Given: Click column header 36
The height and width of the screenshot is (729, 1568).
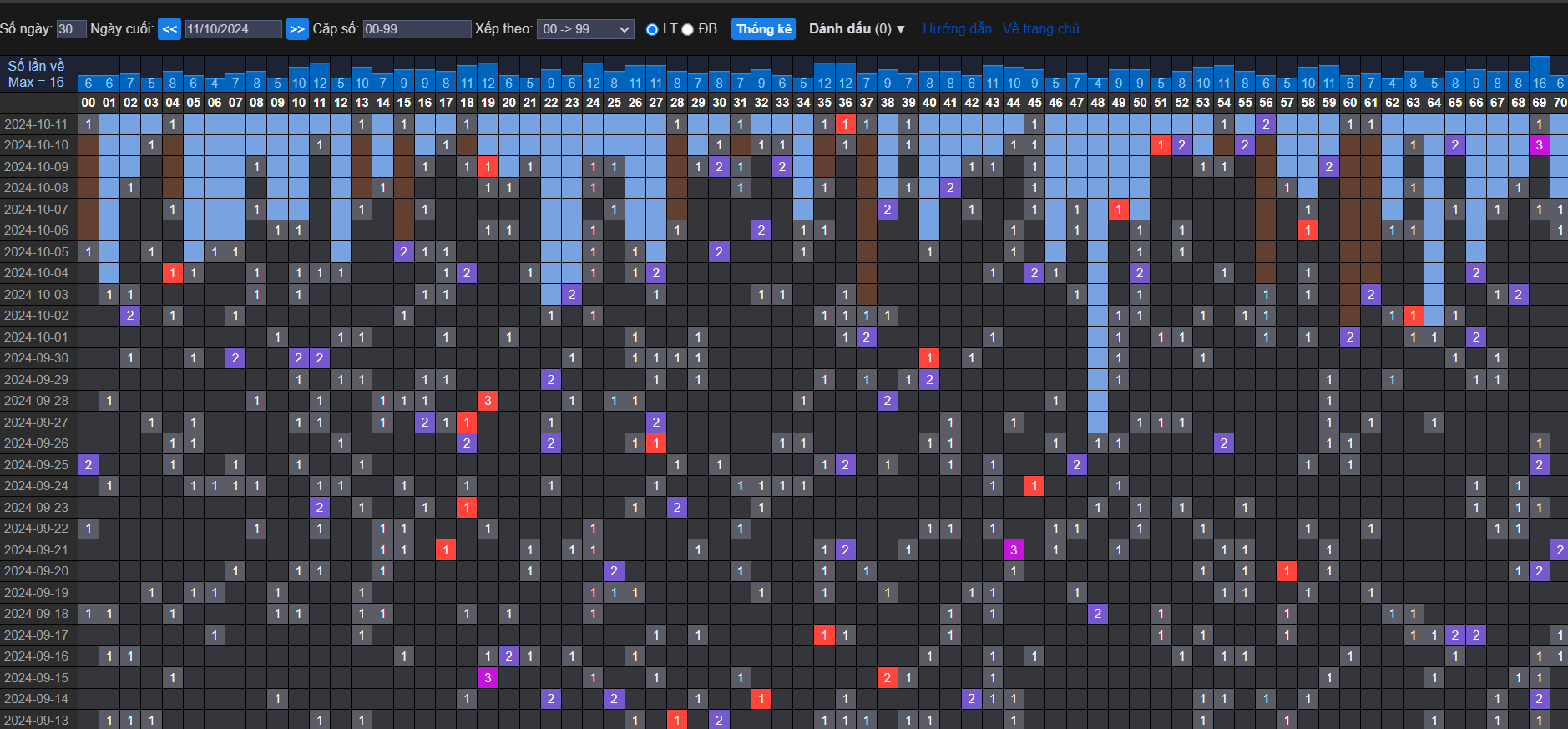Looking at the screenshot, I should click(846, 103).
